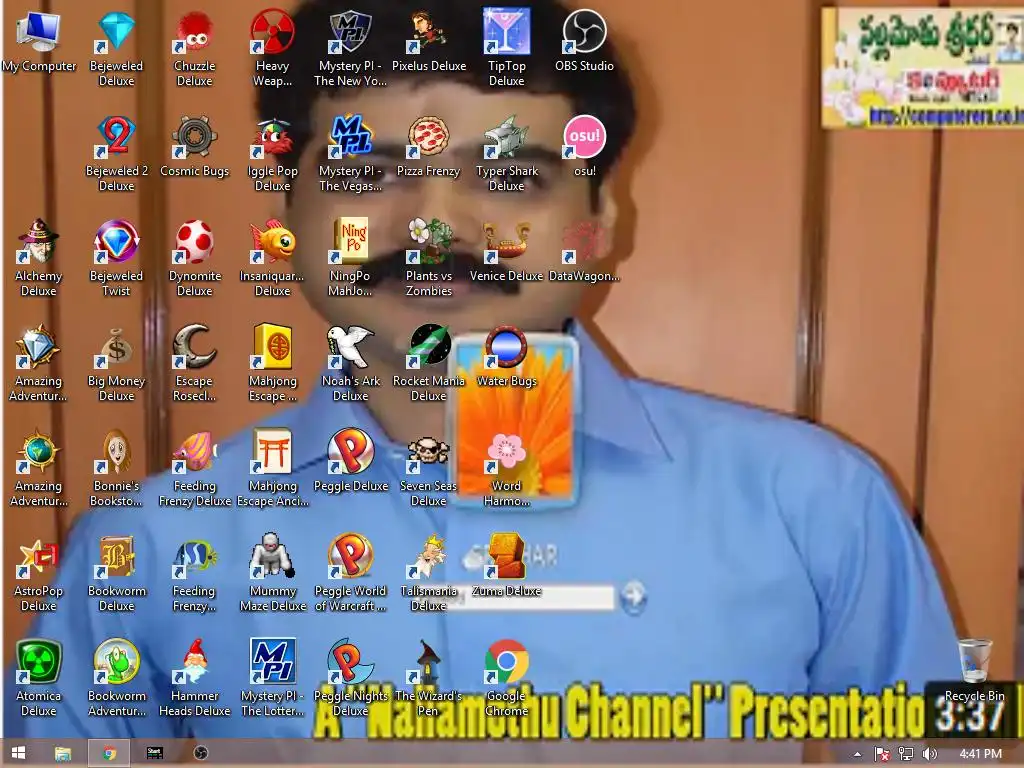Open the volume control in system tray

pos(929,754)
